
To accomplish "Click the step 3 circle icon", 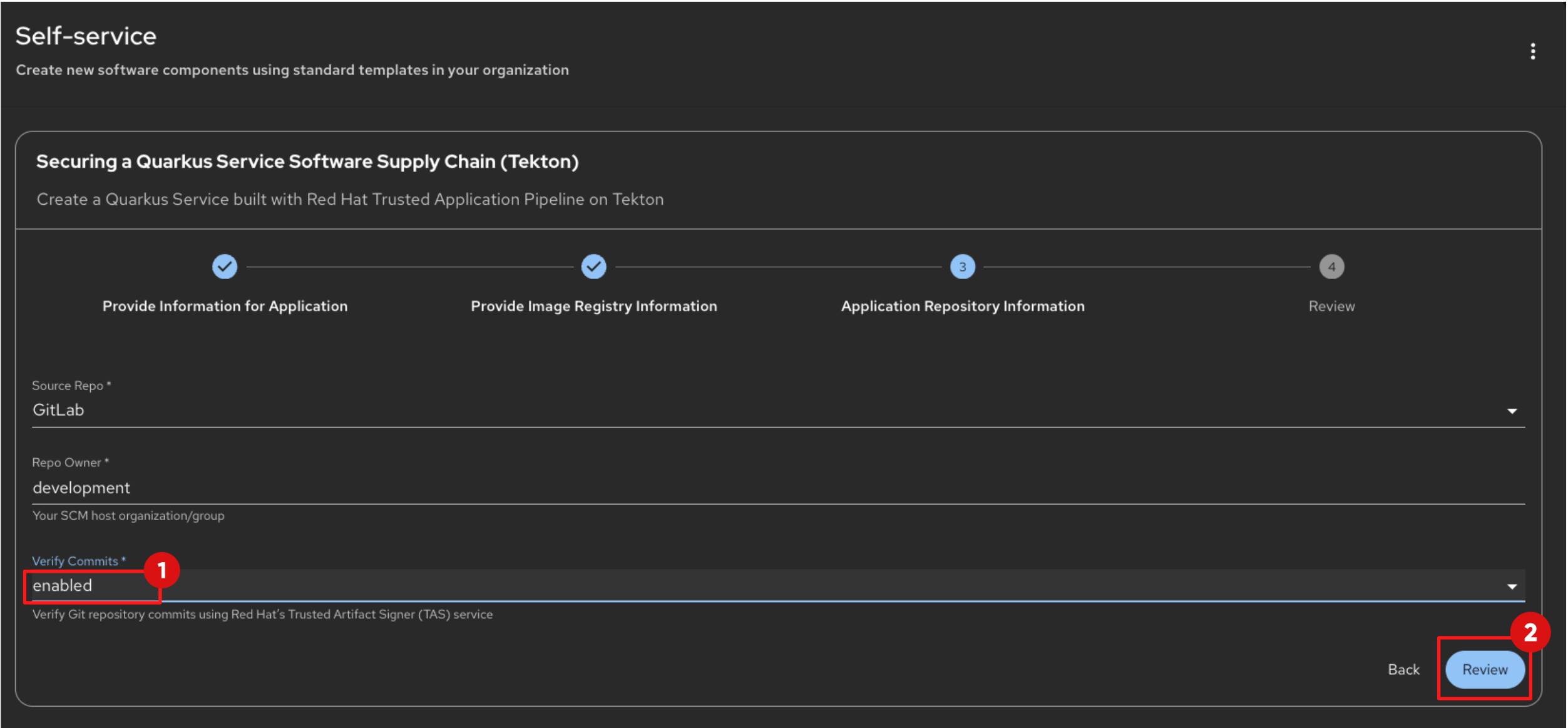I will click(x=962, y=267).
